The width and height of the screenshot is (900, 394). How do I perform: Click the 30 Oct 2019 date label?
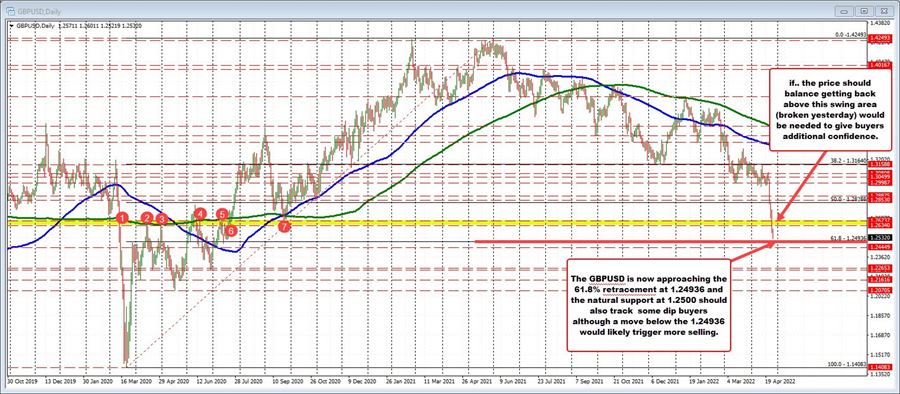21,381
